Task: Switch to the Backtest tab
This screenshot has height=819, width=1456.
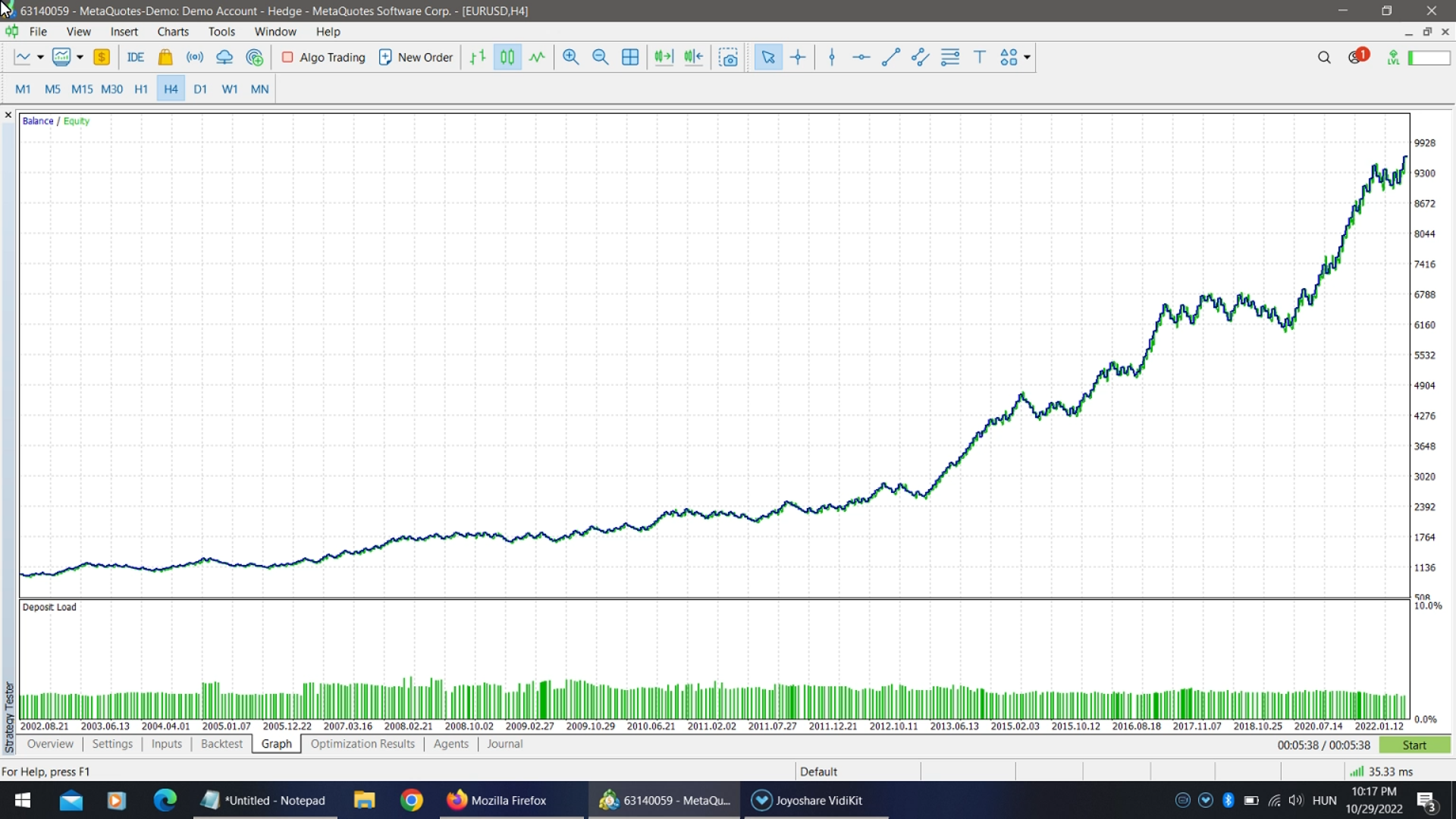Action: pyautogui.click(x=221, y=744)
